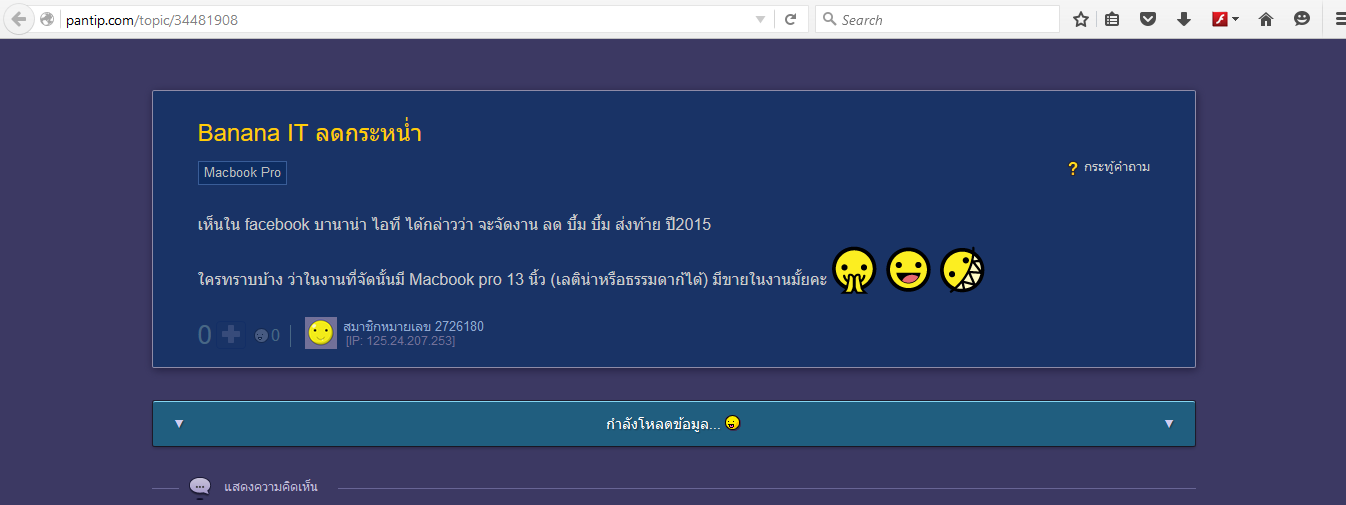Click inside the Search box
Image resolution: width=1346 pixels, height=505 pixels.
click(937, 19)
